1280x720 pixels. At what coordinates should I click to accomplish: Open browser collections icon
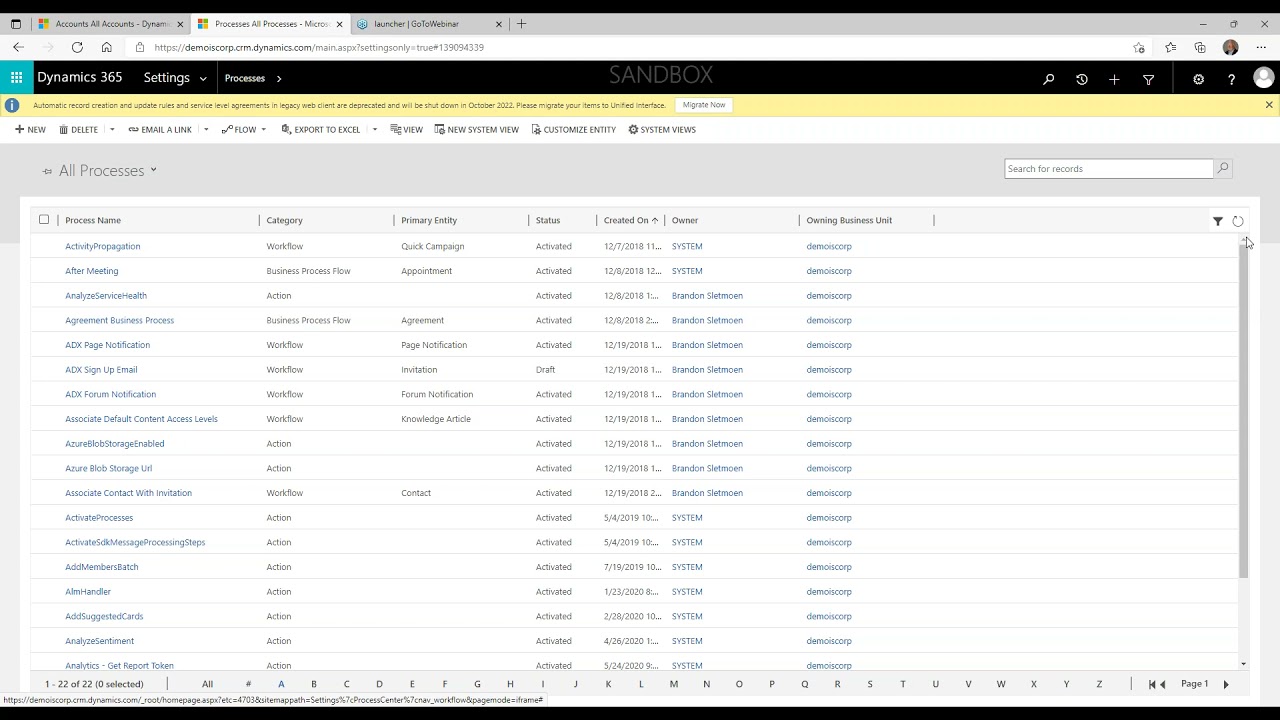pos(1200,47)
